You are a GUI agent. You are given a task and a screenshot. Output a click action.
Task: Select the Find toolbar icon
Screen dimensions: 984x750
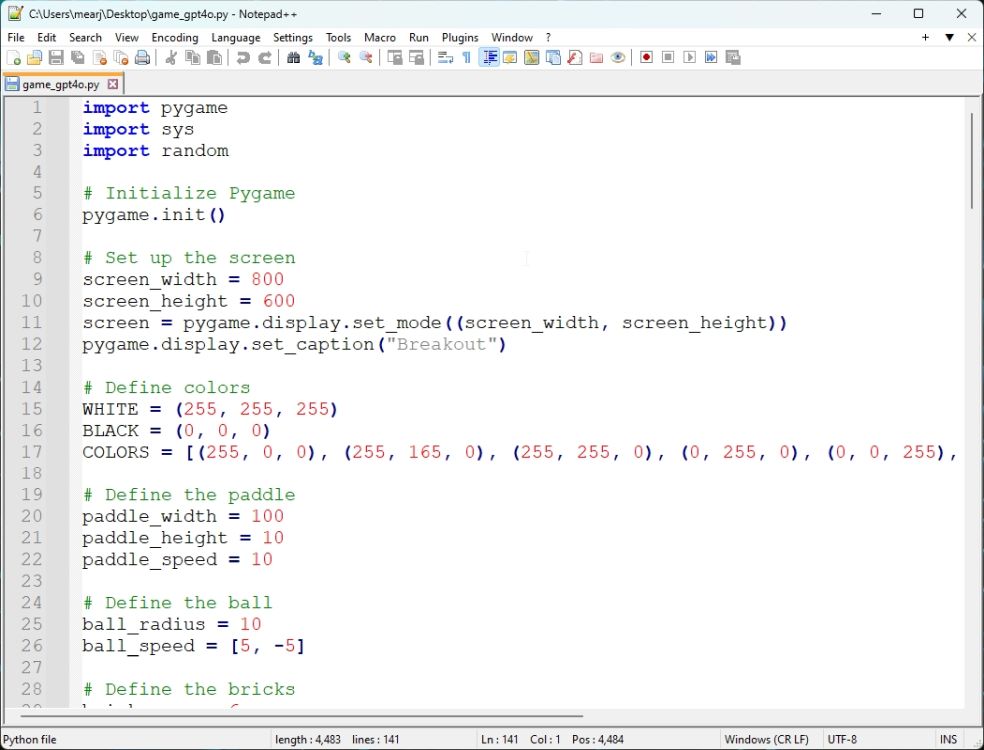click(295, 57)
